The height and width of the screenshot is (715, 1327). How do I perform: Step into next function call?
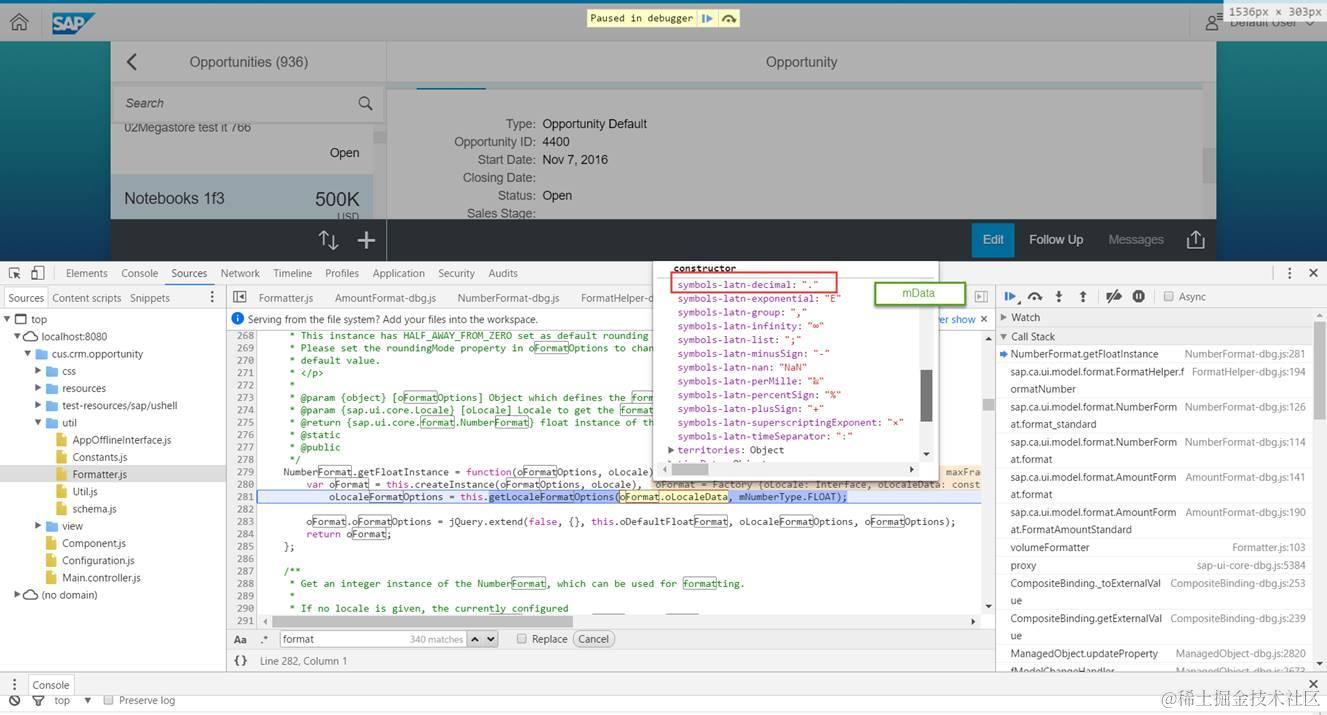pos(1061,297)
